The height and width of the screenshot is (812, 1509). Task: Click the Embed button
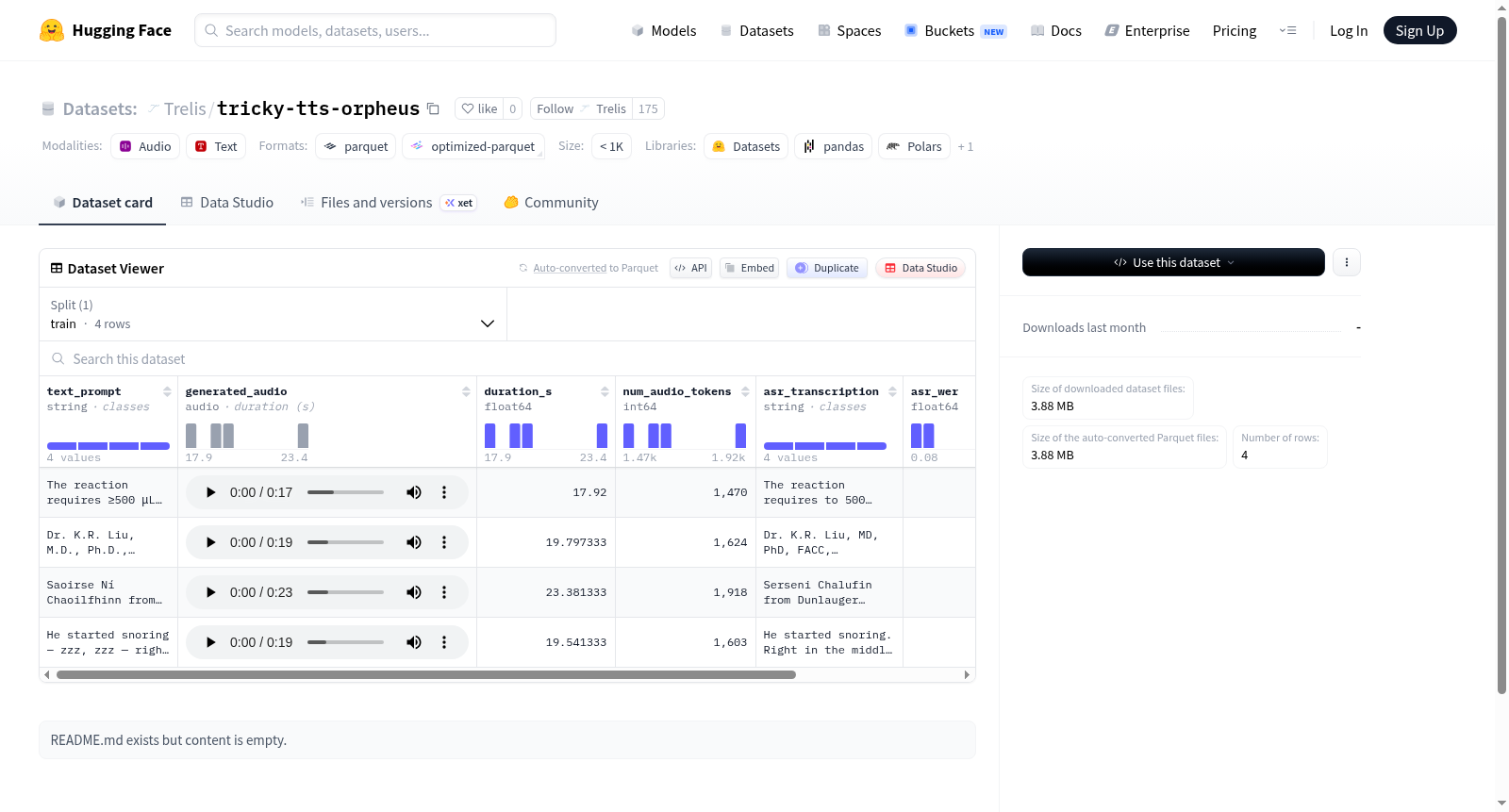pyautogui.click(x=750, y=268)
